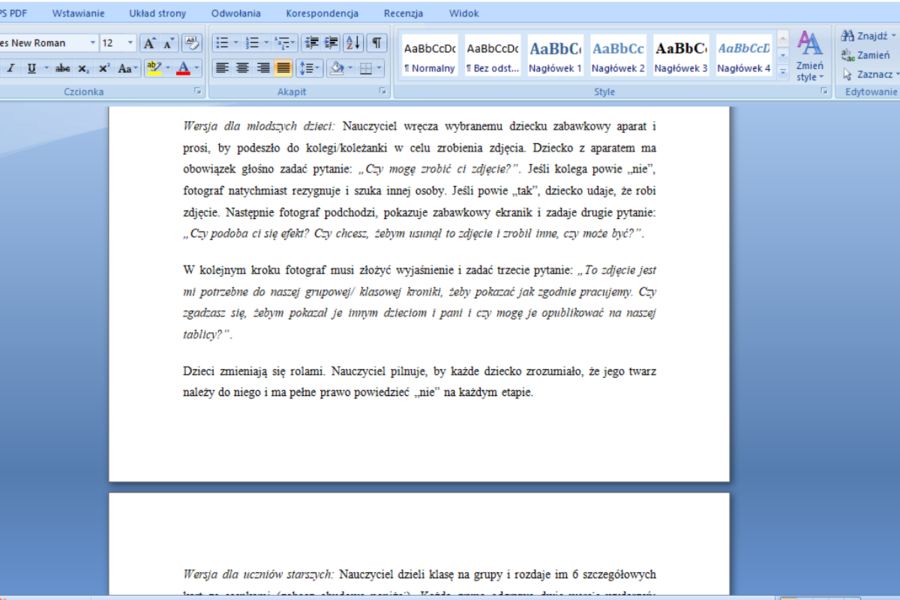Image resolution: width=900 pixels, height=600 pixels.
Task: Open the Wstawianie tab
Action: tap(78, 13)
